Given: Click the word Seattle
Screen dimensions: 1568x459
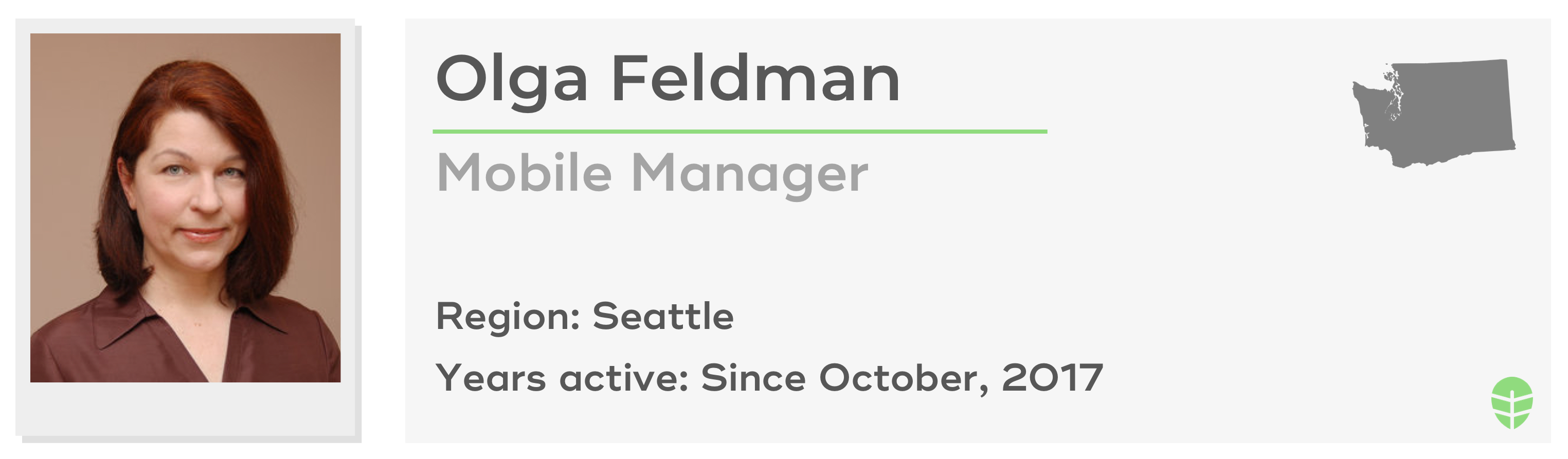Looking at the screenshot, I should [663, 317].
